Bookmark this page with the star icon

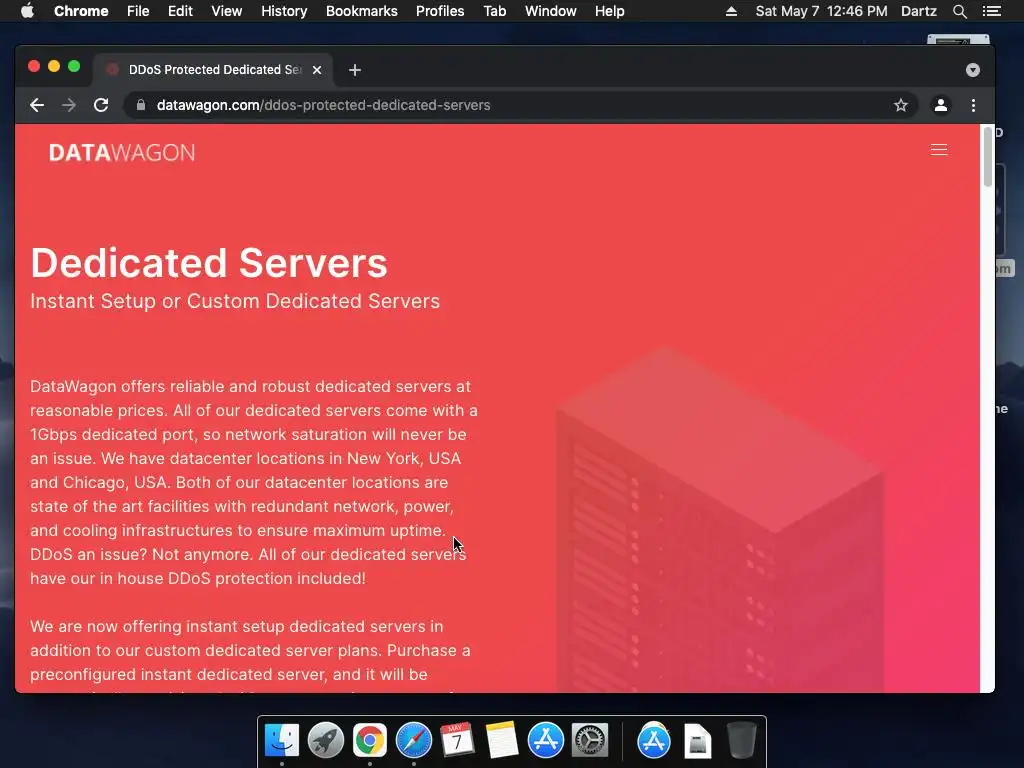(x=901, y=105)
